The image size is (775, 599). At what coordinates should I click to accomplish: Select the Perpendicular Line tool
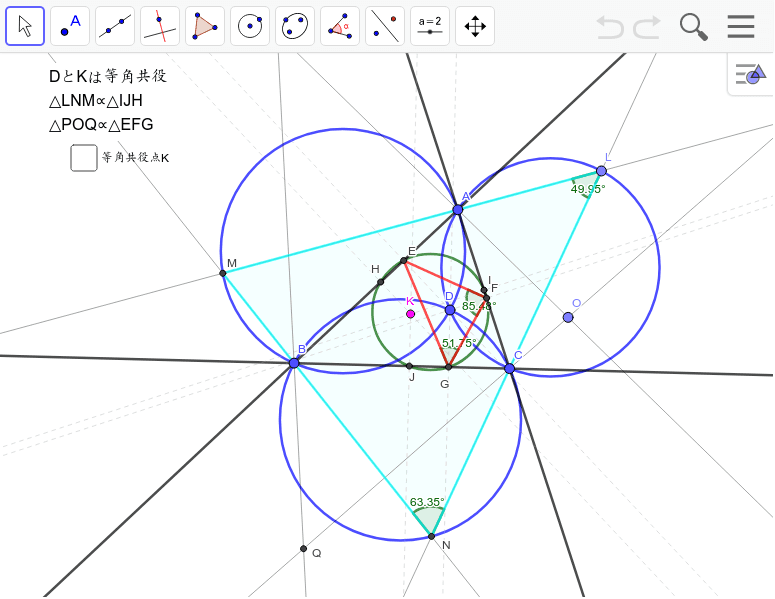coord(160,26)
